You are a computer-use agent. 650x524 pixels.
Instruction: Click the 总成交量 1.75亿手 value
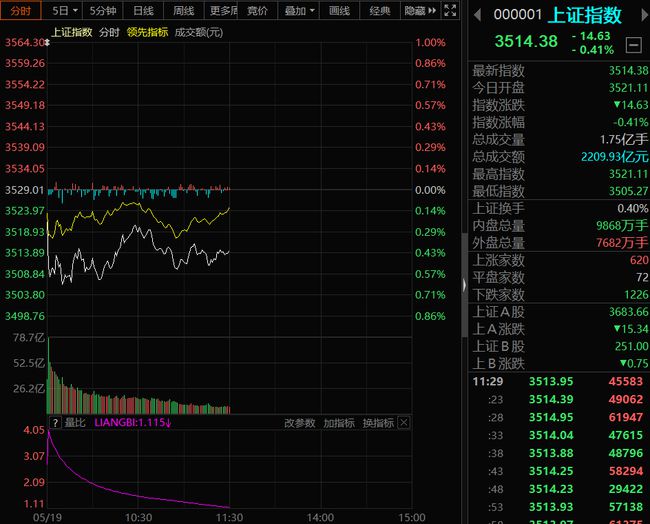[x=624, y=139]
